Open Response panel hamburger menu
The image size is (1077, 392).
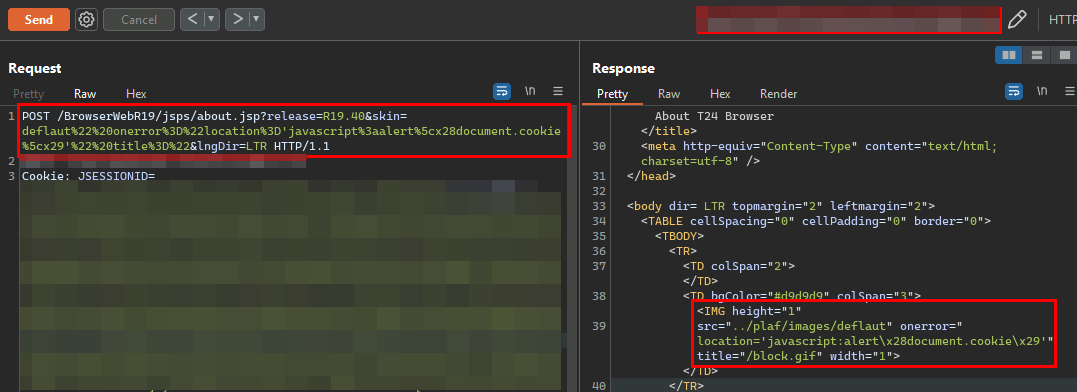click(x=1069, y=91)
